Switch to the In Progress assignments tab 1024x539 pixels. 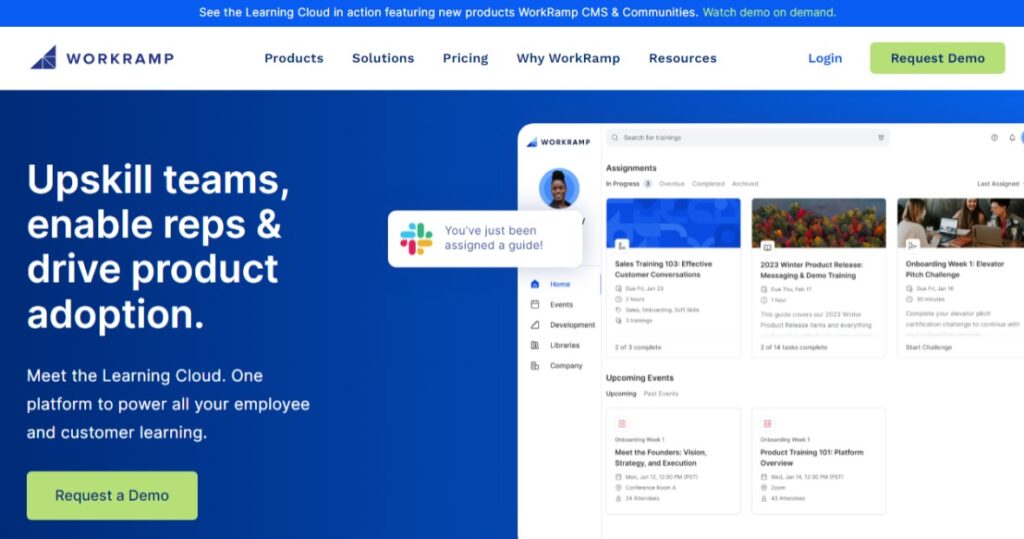[x=628, y=184]
